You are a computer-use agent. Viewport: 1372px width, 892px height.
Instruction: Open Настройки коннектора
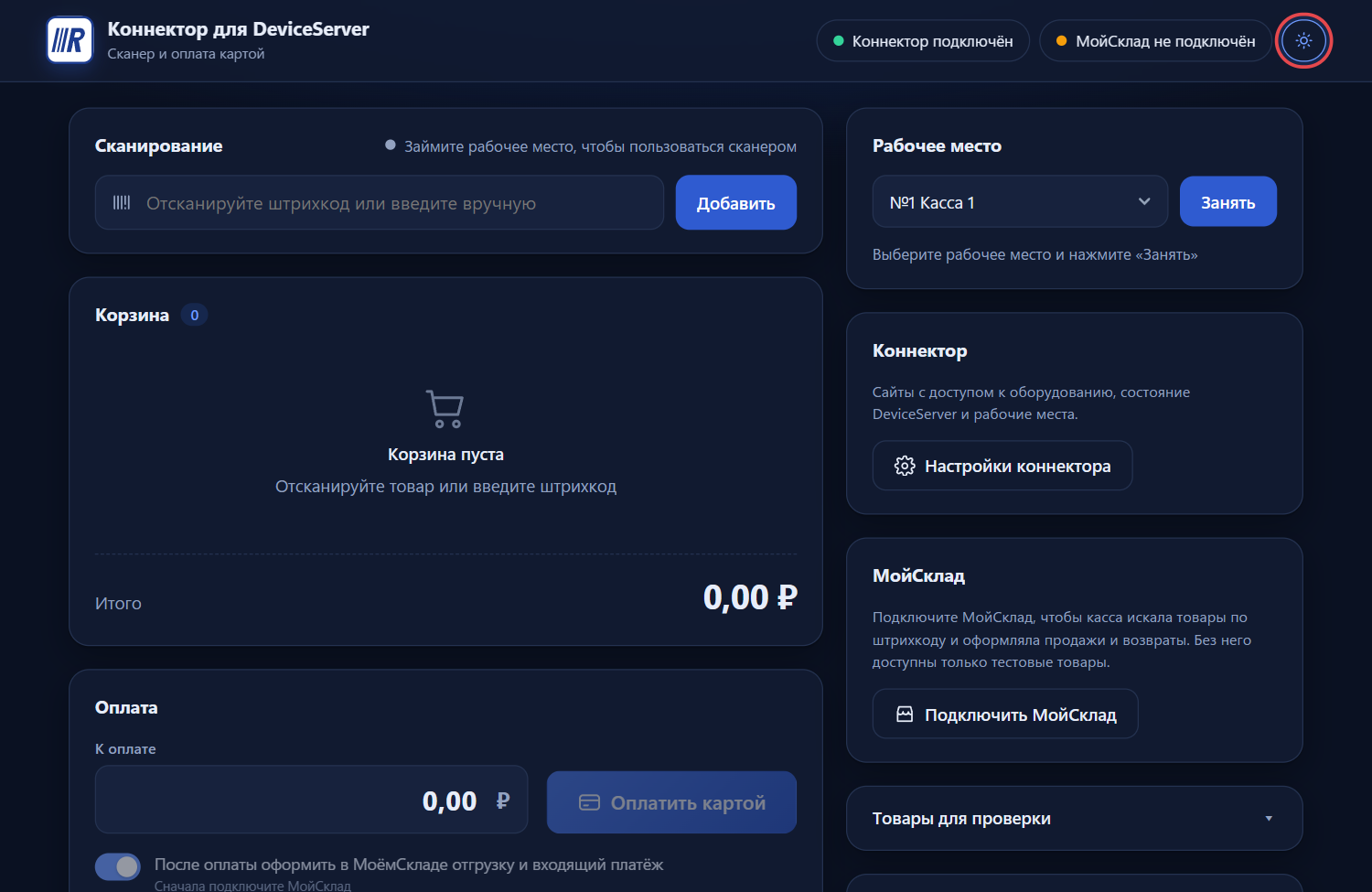(1002, 466)
